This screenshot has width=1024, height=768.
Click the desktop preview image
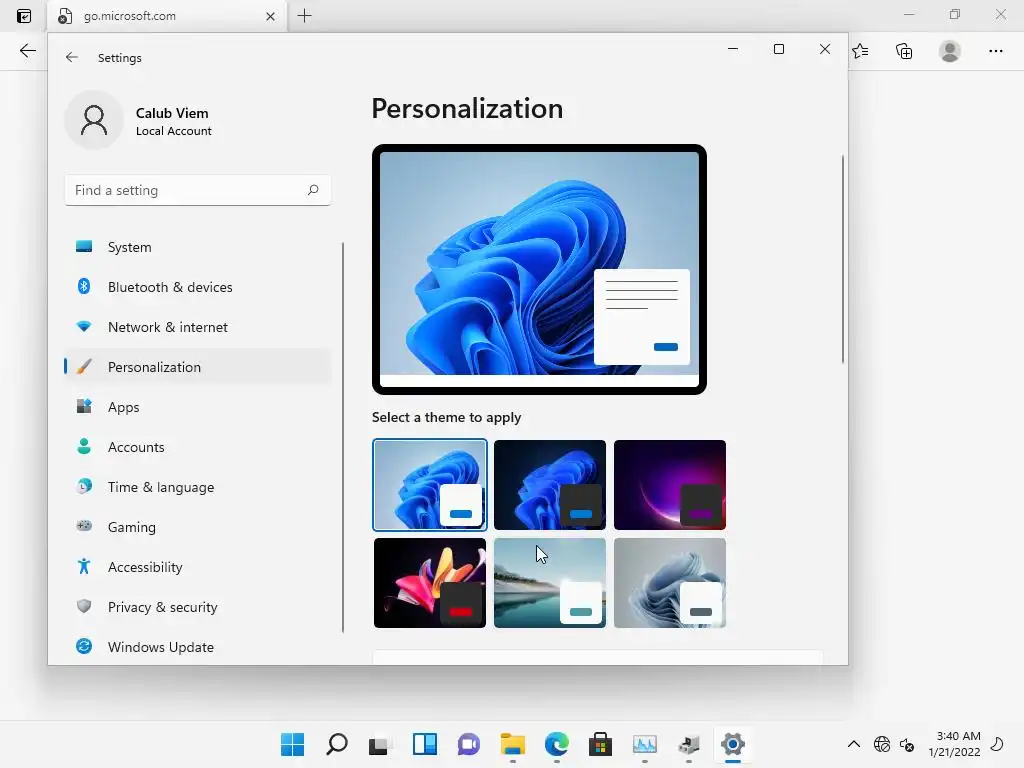539,269
